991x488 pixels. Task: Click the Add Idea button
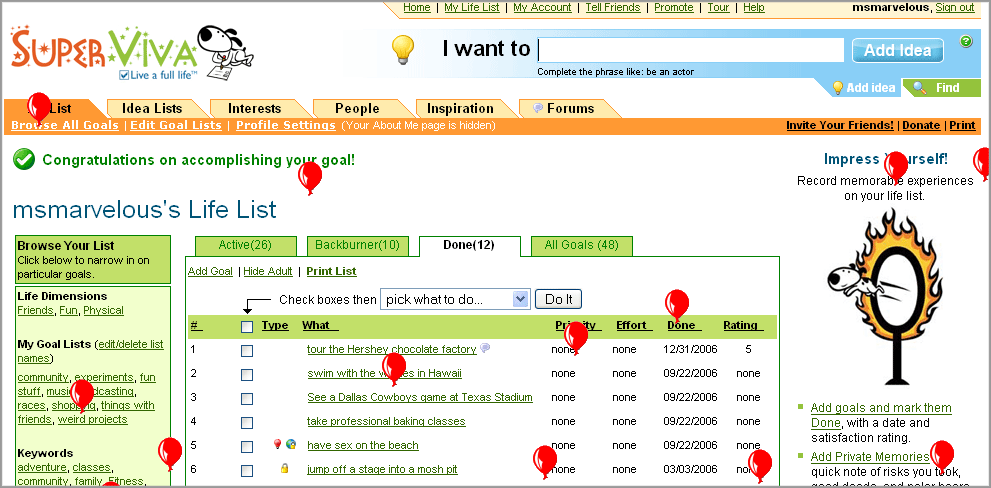tap(897, 51)
